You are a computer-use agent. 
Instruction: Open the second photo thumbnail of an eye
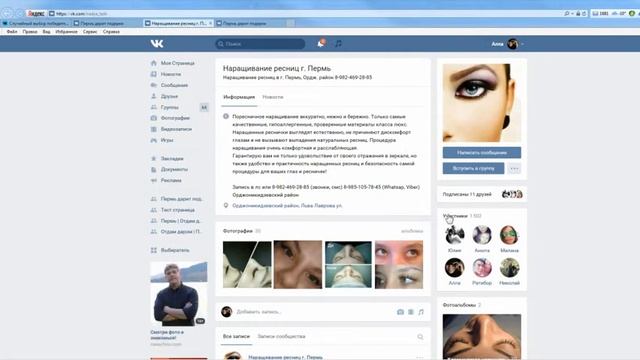pos(298,264)
